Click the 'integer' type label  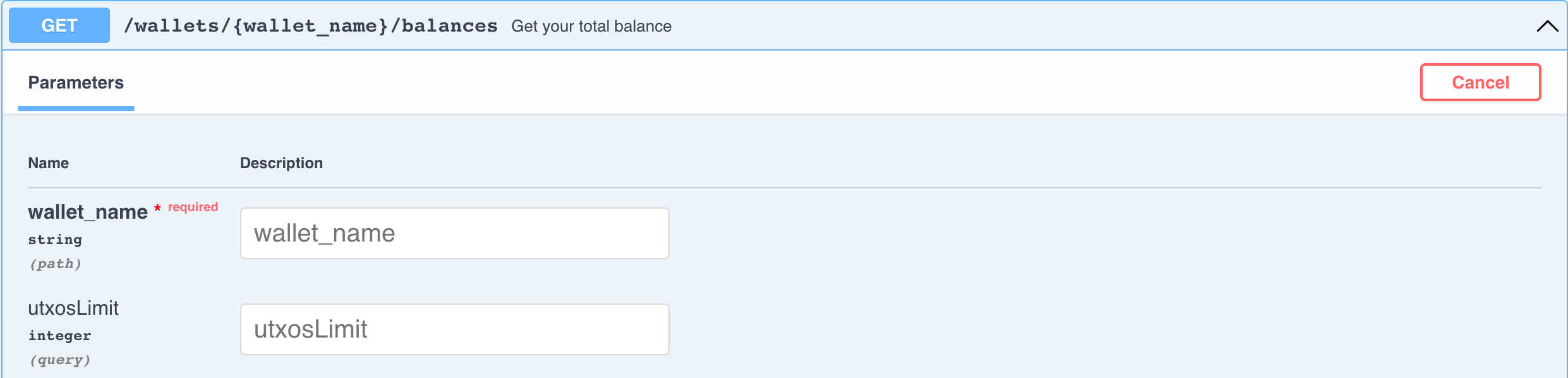[59, 336]
